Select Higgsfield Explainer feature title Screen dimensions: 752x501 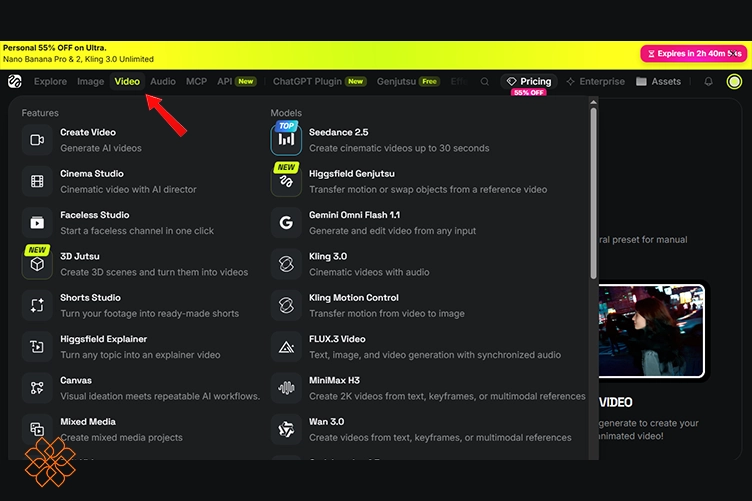click(x=103, y=339)
